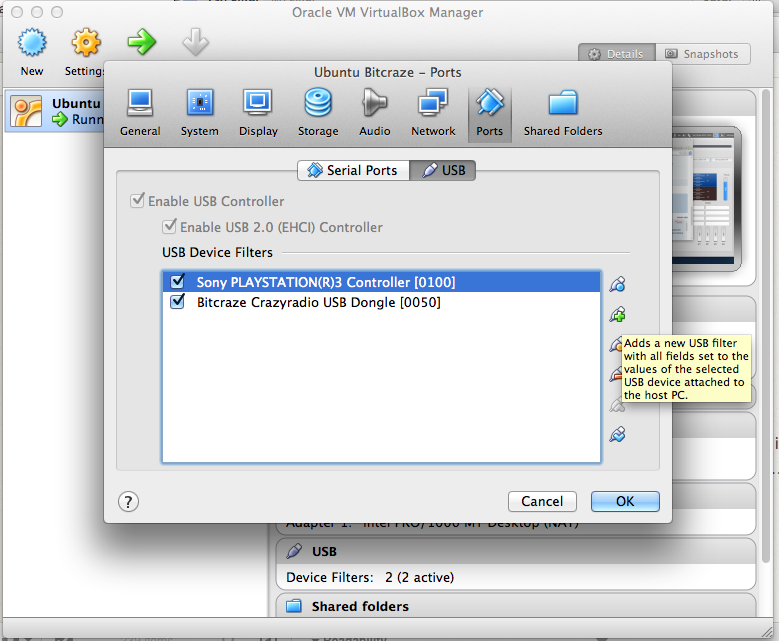
Task: Open help with the question mark button
Action: tap(129, 501)
